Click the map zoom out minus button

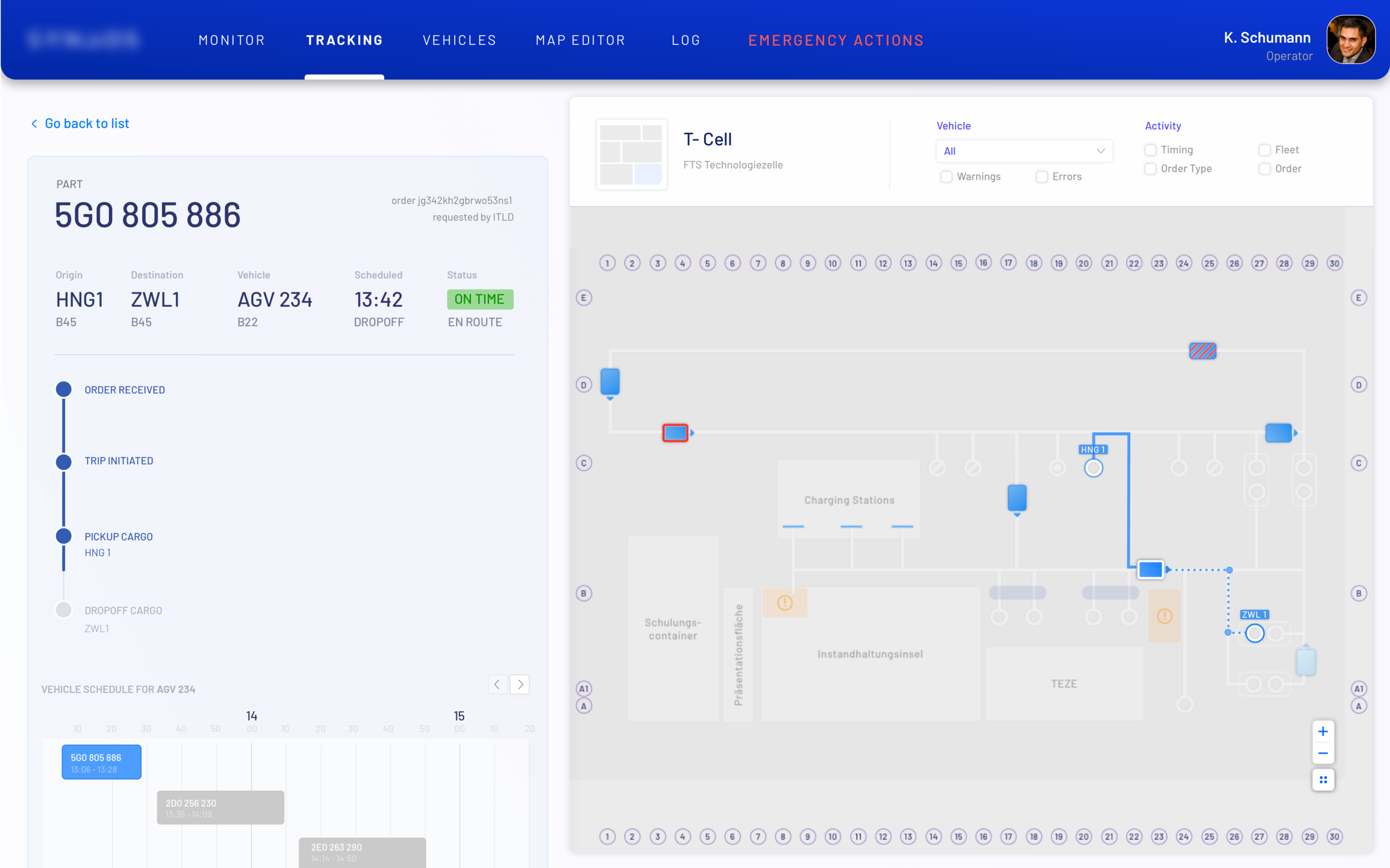click(x=1323, y=753)
